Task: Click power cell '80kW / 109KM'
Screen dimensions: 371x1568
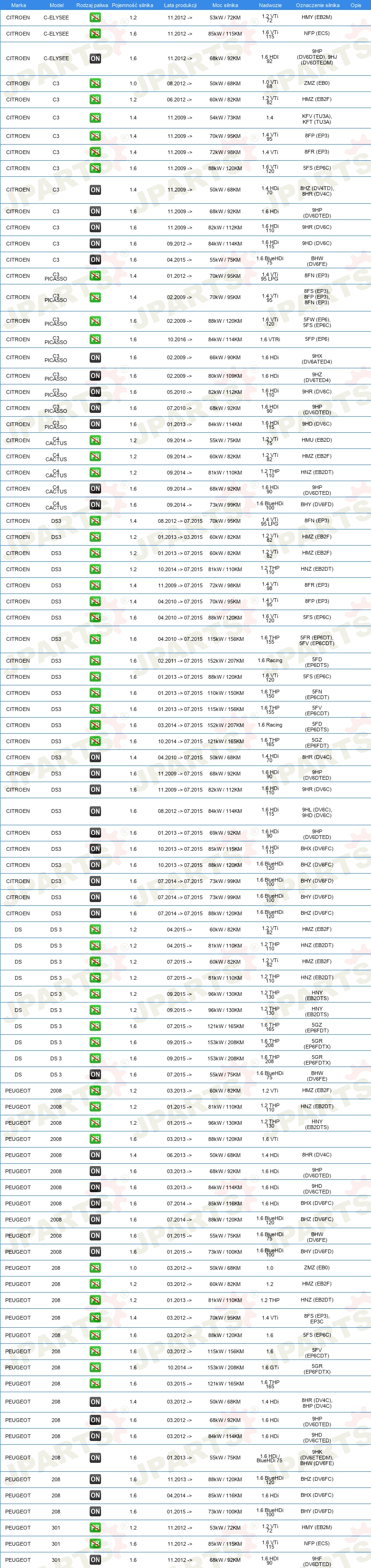Action: click(x=225, y=376)
